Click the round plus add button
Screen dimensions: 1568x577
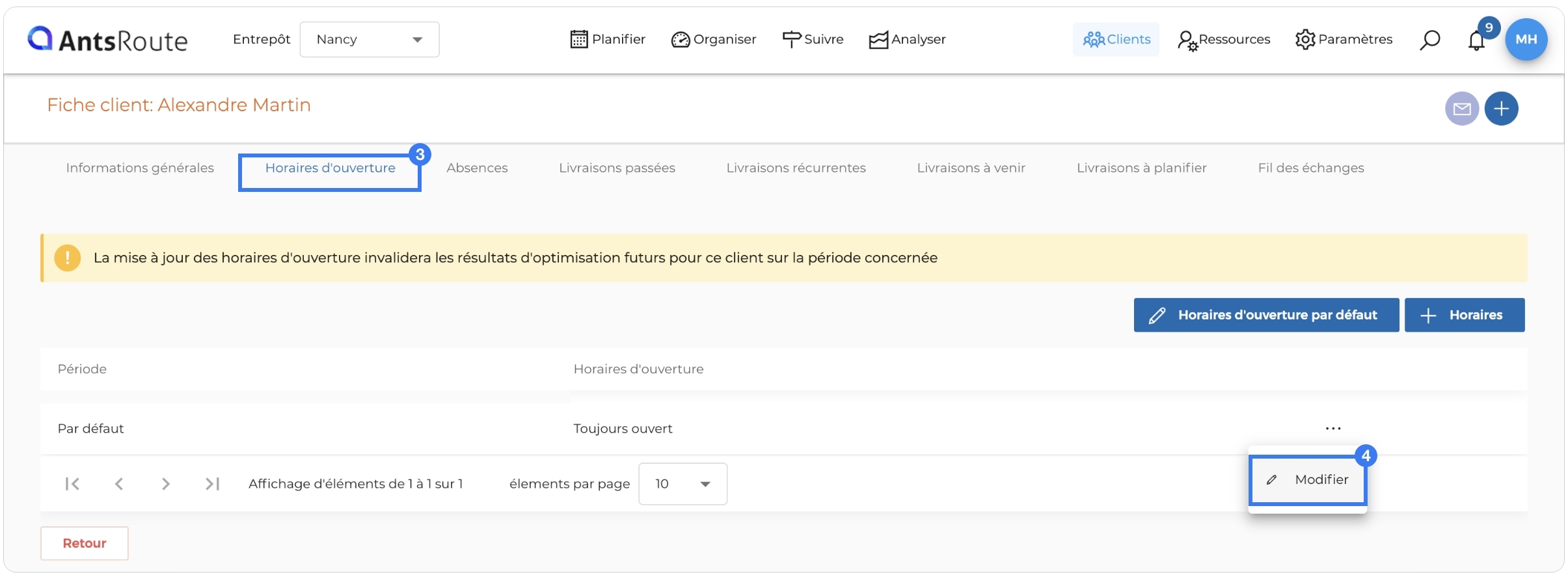(1502, 109)
